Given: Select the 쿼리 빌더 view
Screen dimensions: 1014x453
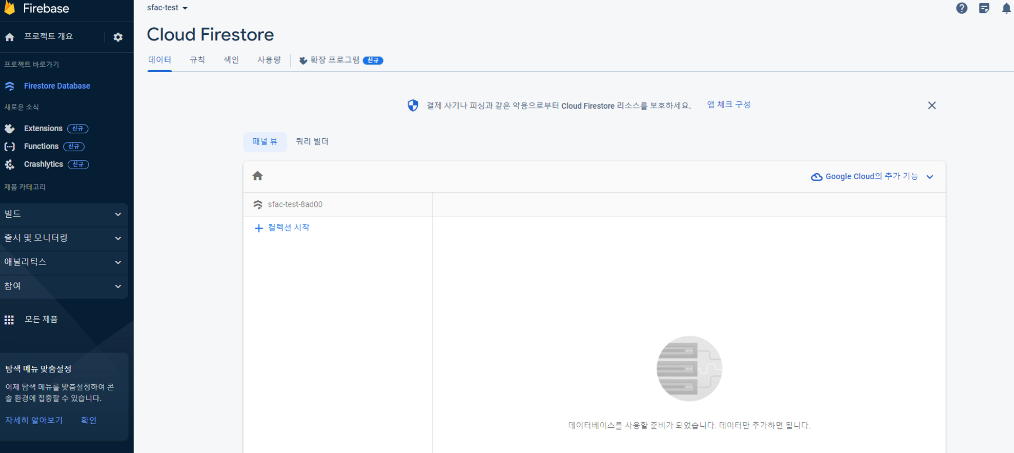Looking at the screenshot, I should (x=312, y=142).
